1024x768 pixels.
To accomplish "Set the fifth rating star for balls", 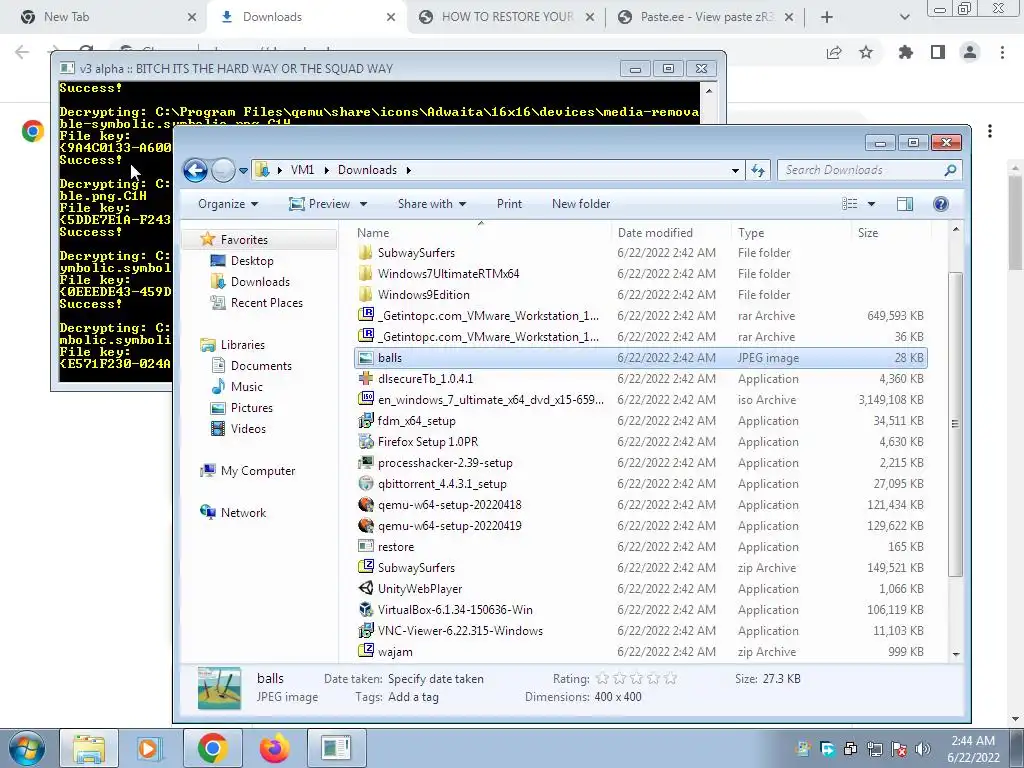I will [x=670, y=679].
